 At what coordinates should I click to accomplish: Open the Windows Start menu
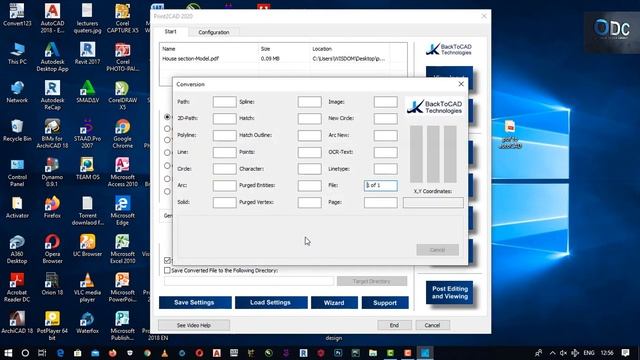[x=8, y=353]
